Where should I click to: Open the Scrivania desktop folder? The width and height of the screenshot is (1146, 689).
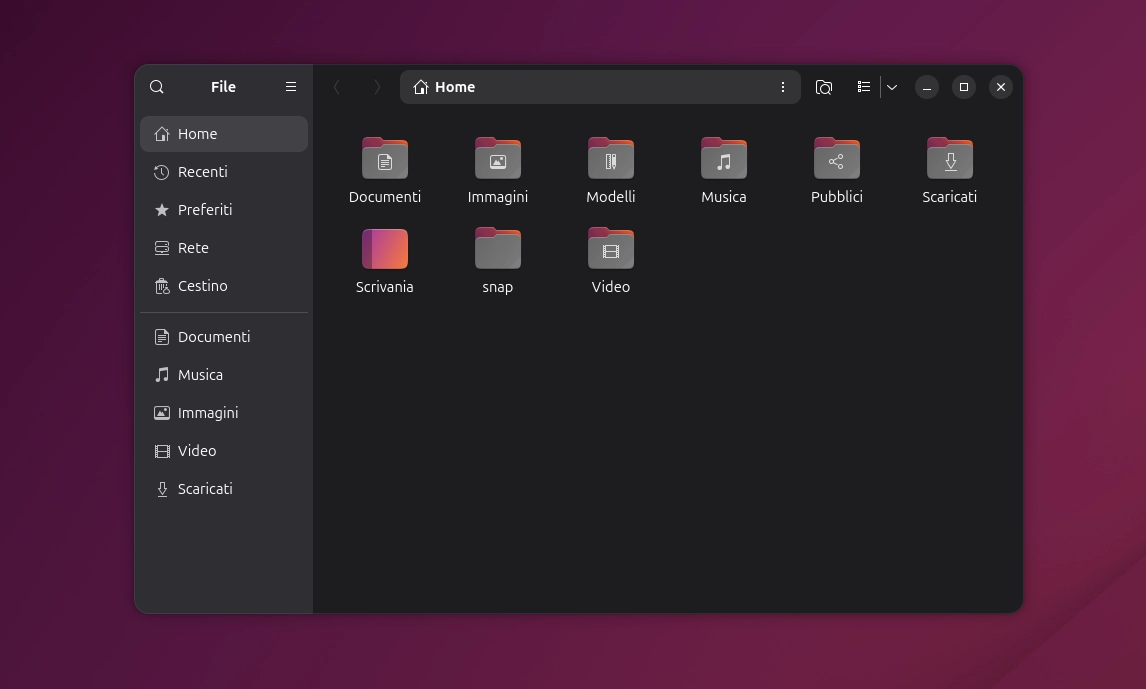click(x=385, y=249)
